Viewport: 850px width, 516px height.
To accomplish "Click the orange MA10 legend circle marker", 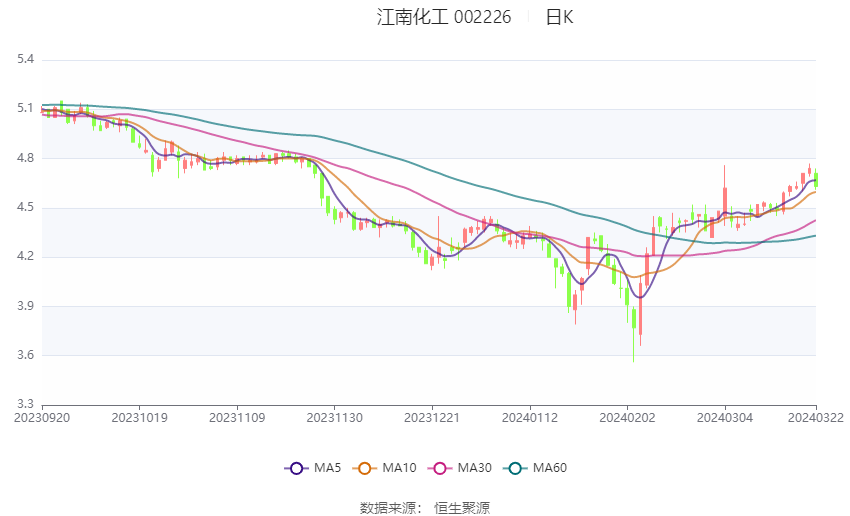I will point(365,468).
